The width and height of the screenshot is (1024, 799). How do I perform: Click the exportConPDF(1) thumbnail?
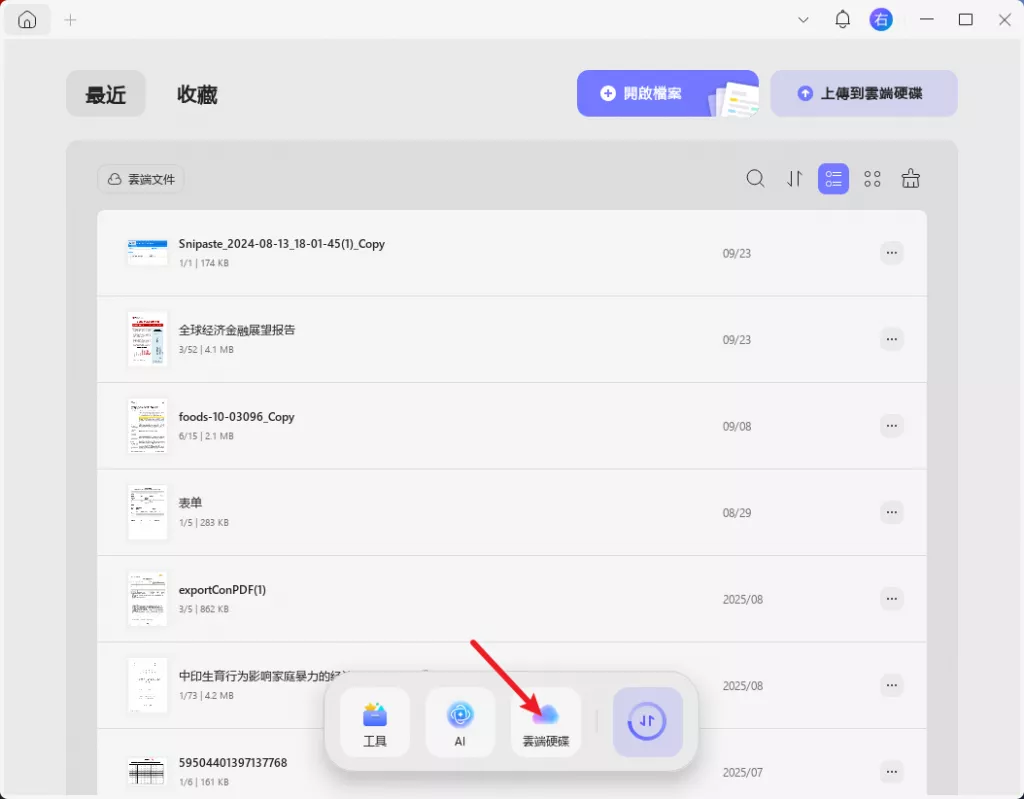tap(148, 598)
